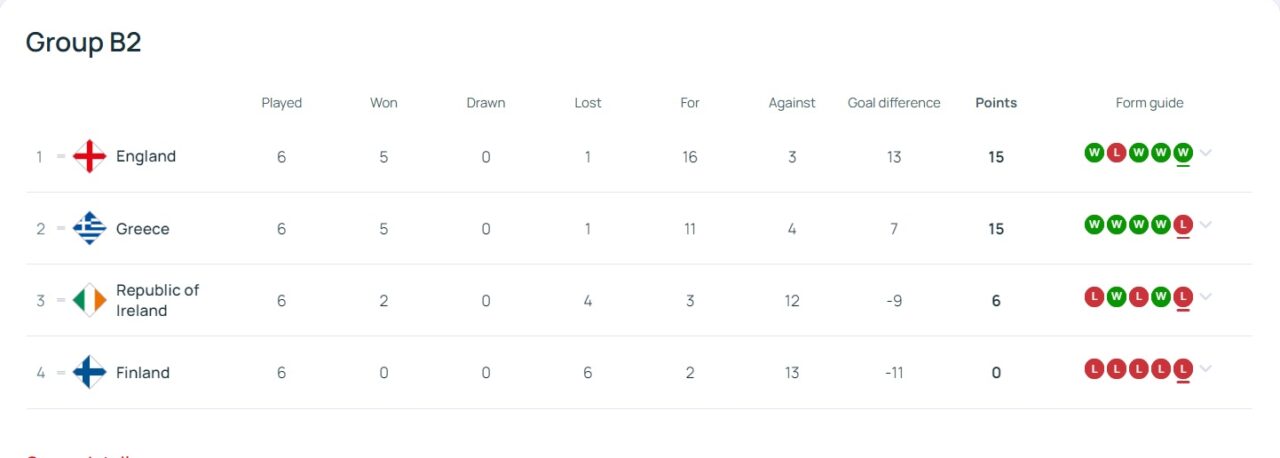The height and width of the screenshot is (458, 1280).
Task: Click Greece's most recent underlined loss badge
Action: (1183, 225)
